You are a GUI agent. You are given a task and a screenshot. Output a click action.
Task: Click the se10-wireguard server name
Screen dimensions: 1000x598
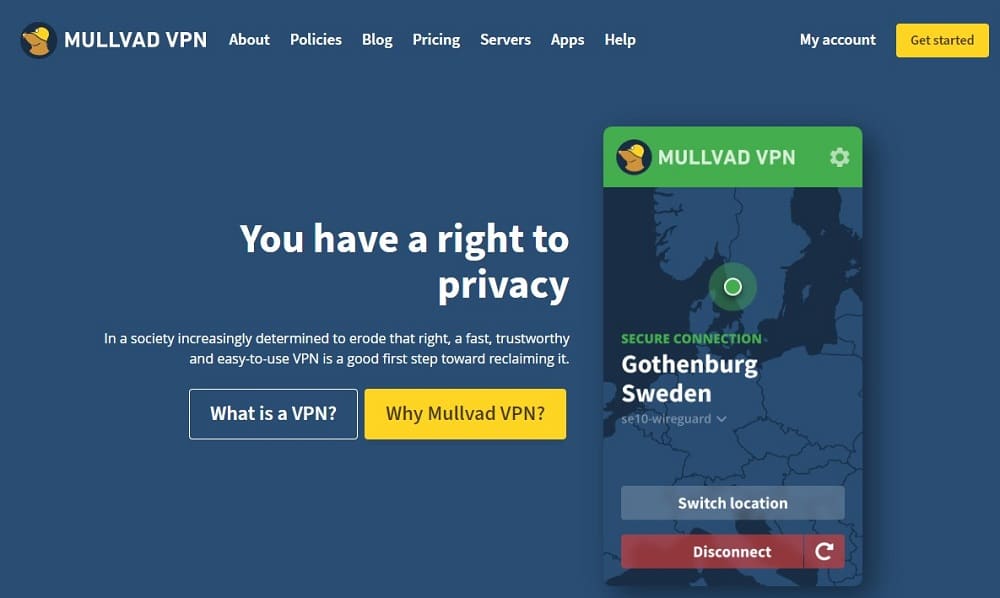[666, 419]
